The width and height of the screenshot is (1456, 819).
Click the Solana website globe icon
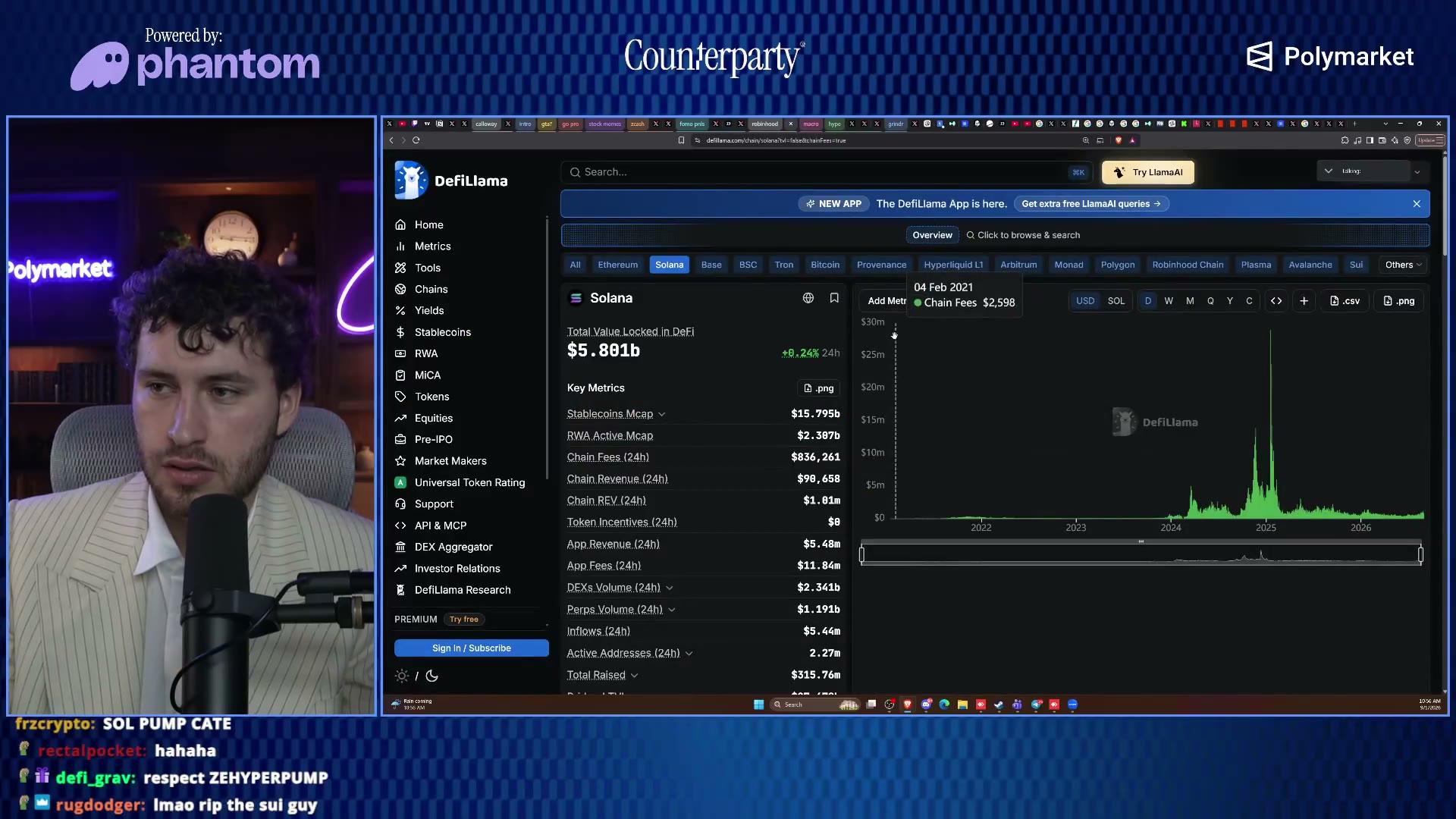[808, 298]
